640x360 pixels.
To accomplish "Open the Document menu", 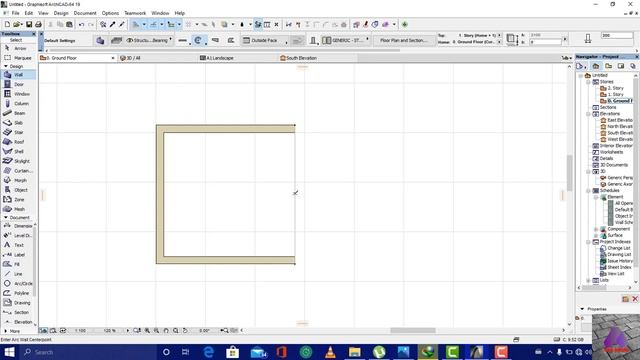I will 85,13.
